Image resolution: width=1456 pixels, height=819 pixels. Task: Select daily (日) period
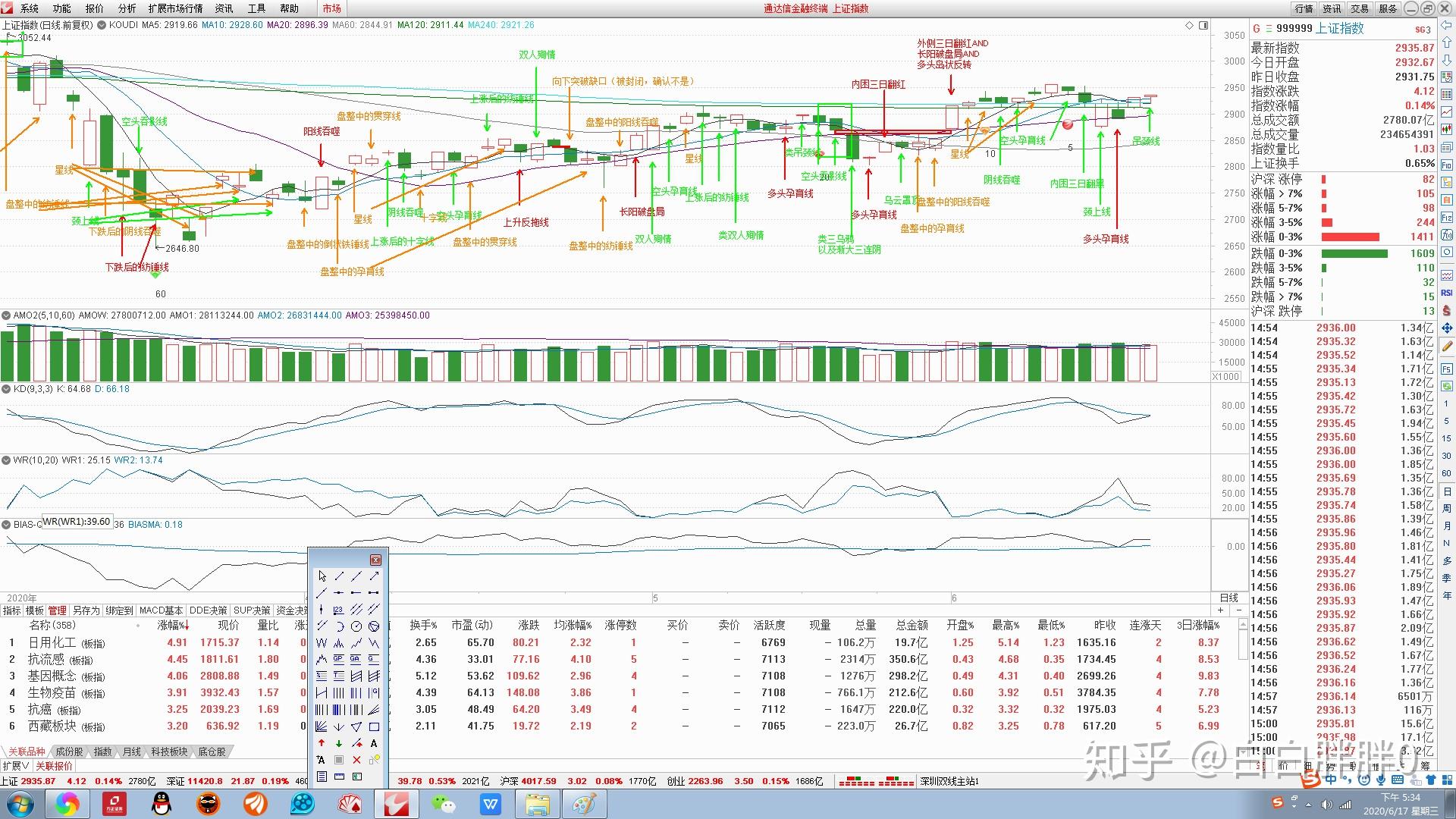pyautogui.click(x=1447, y=491)
